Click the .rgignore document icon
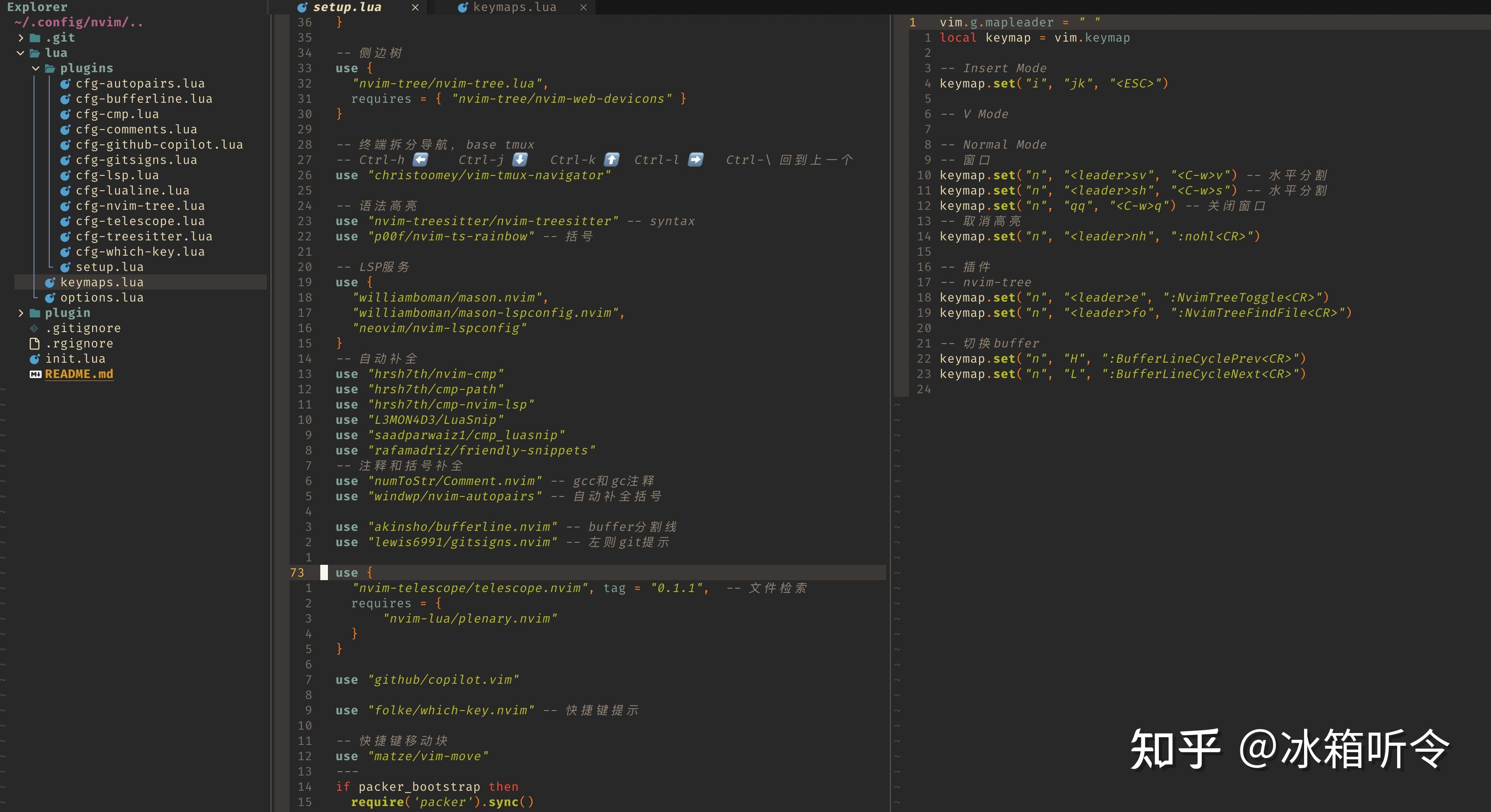The width and height of the screenshot is (1491, 812). tap(35, 343)
